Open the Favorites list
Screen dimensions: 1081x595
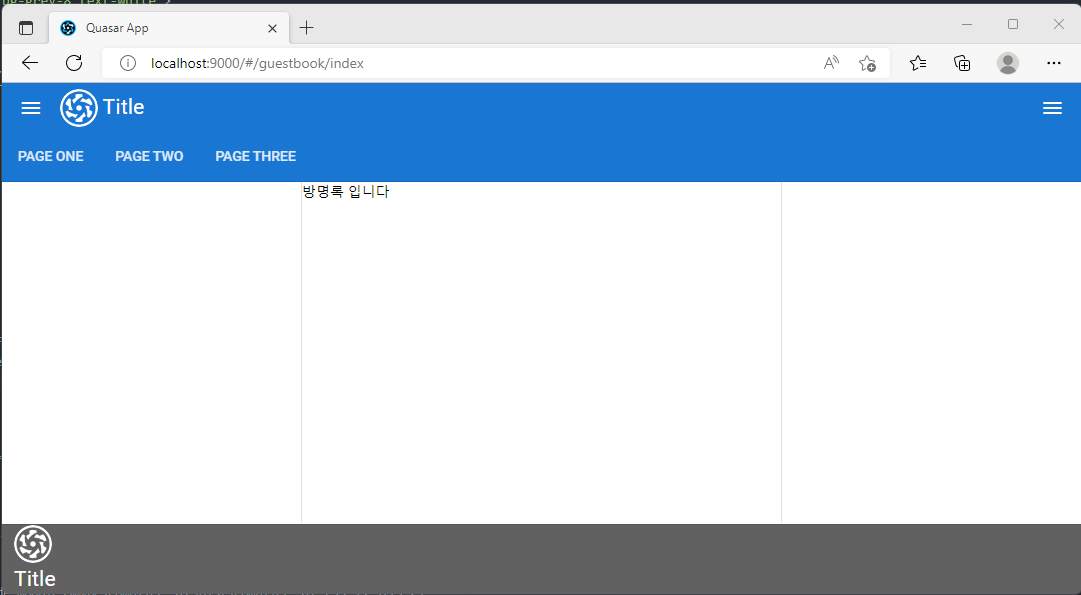point(918,63)
